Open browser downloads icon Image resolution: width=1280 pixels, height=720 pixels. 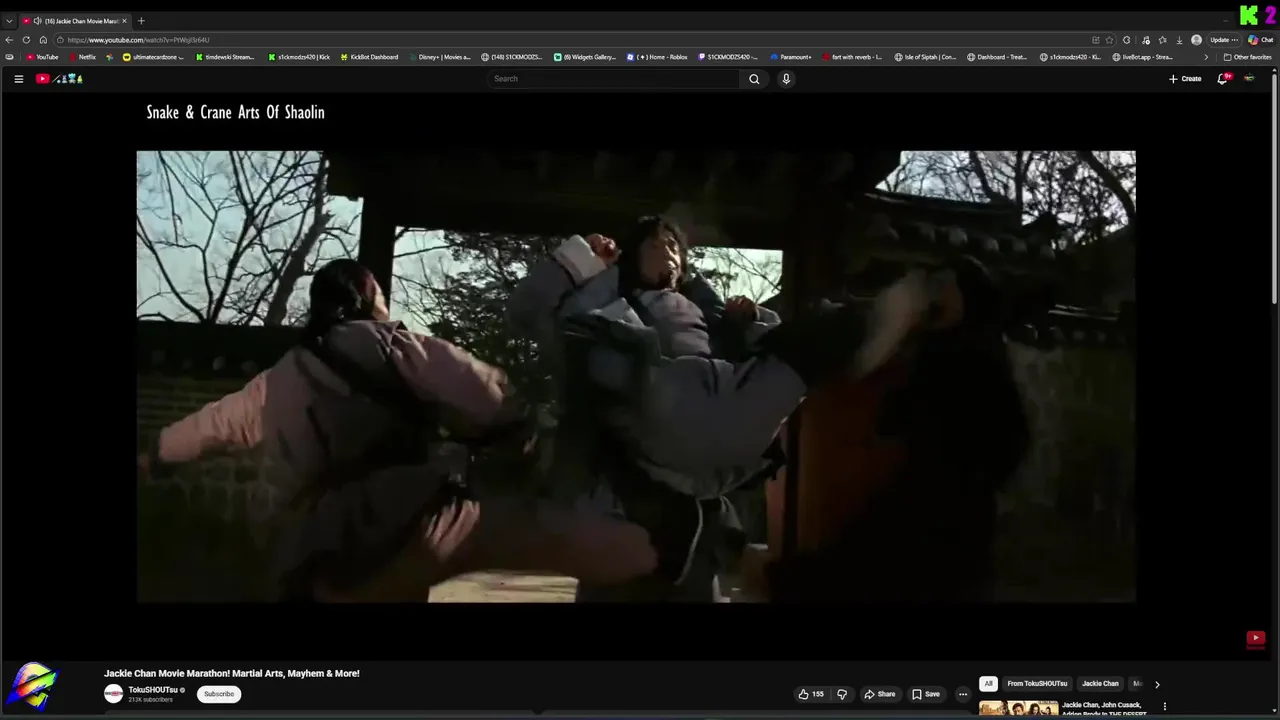[x=1179, y=40]
